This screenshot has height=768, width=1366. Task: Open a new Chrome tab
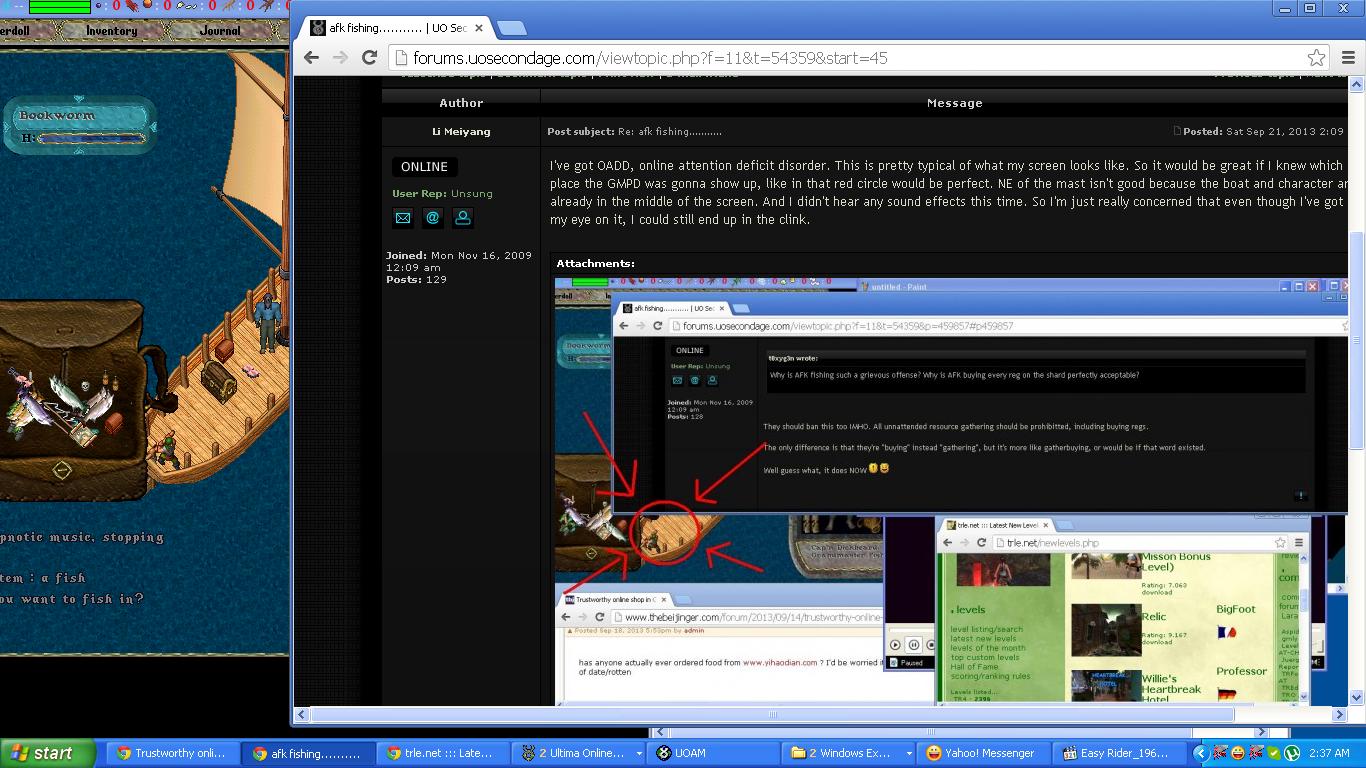point(511,28)
